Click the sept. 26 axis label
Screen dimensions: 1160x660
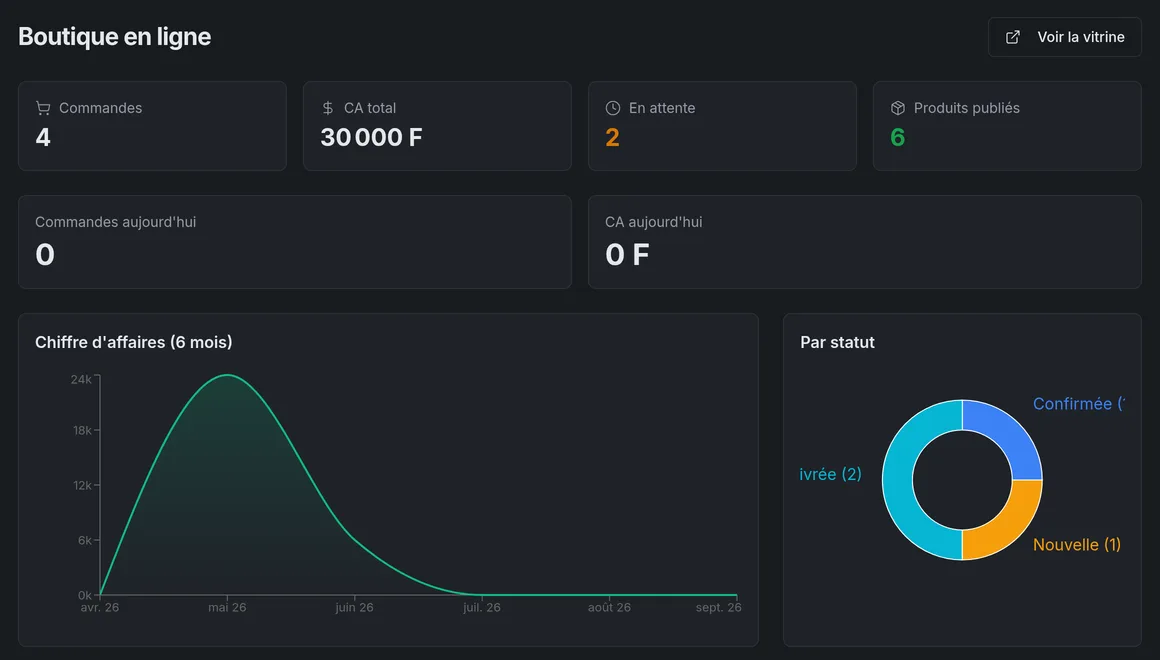pyautogui.click(x=718, y=607)
